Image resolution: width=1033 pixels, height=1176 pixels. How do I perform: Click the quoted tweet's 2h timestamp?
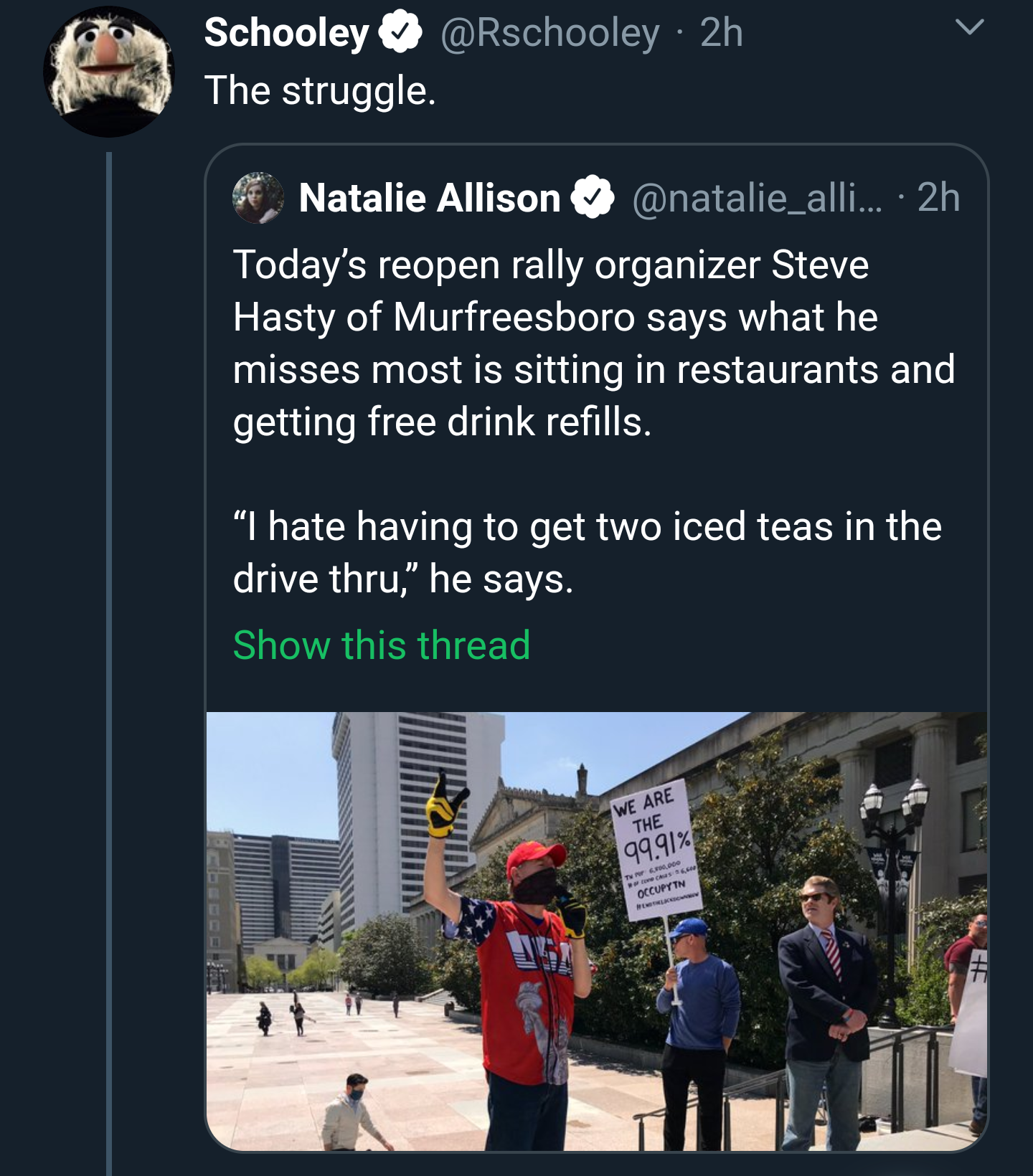938,198
